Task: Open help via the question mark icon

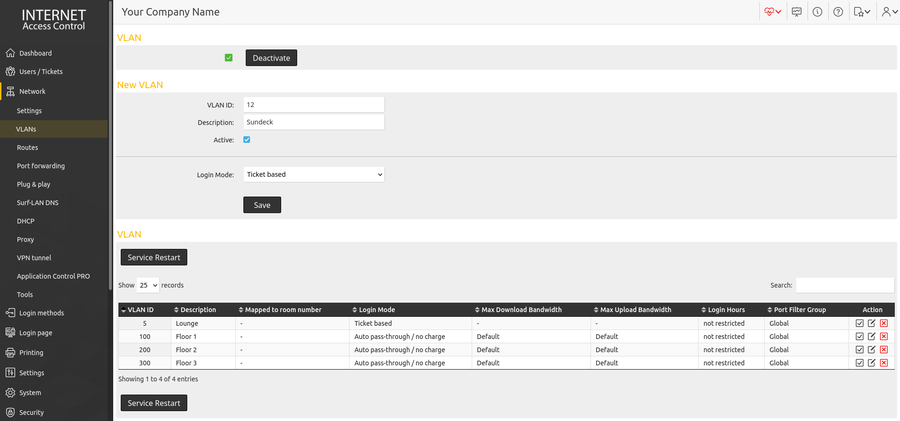Action: pyautogui.click(x=838, y=11)
